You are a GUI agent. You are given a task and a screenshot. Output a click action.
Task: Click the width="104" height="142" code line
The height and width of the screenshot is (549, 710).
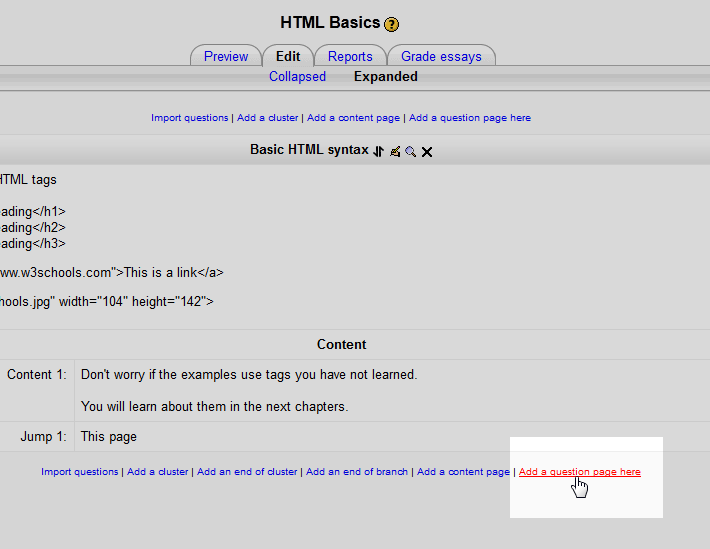click(x=106, y=301)
